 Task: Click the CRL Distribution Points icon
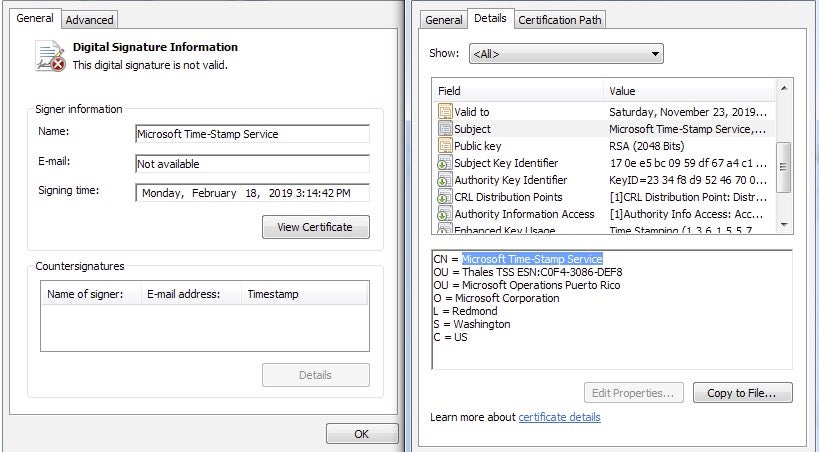coord(445,197)
